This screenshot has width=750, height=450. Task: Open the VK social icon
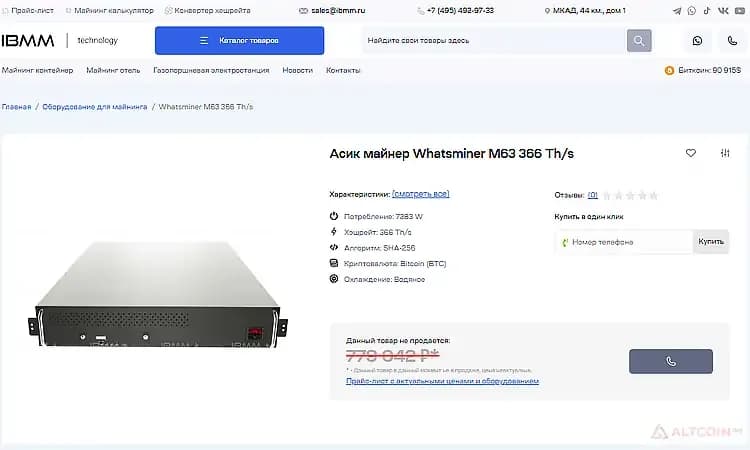coord(723,11)
